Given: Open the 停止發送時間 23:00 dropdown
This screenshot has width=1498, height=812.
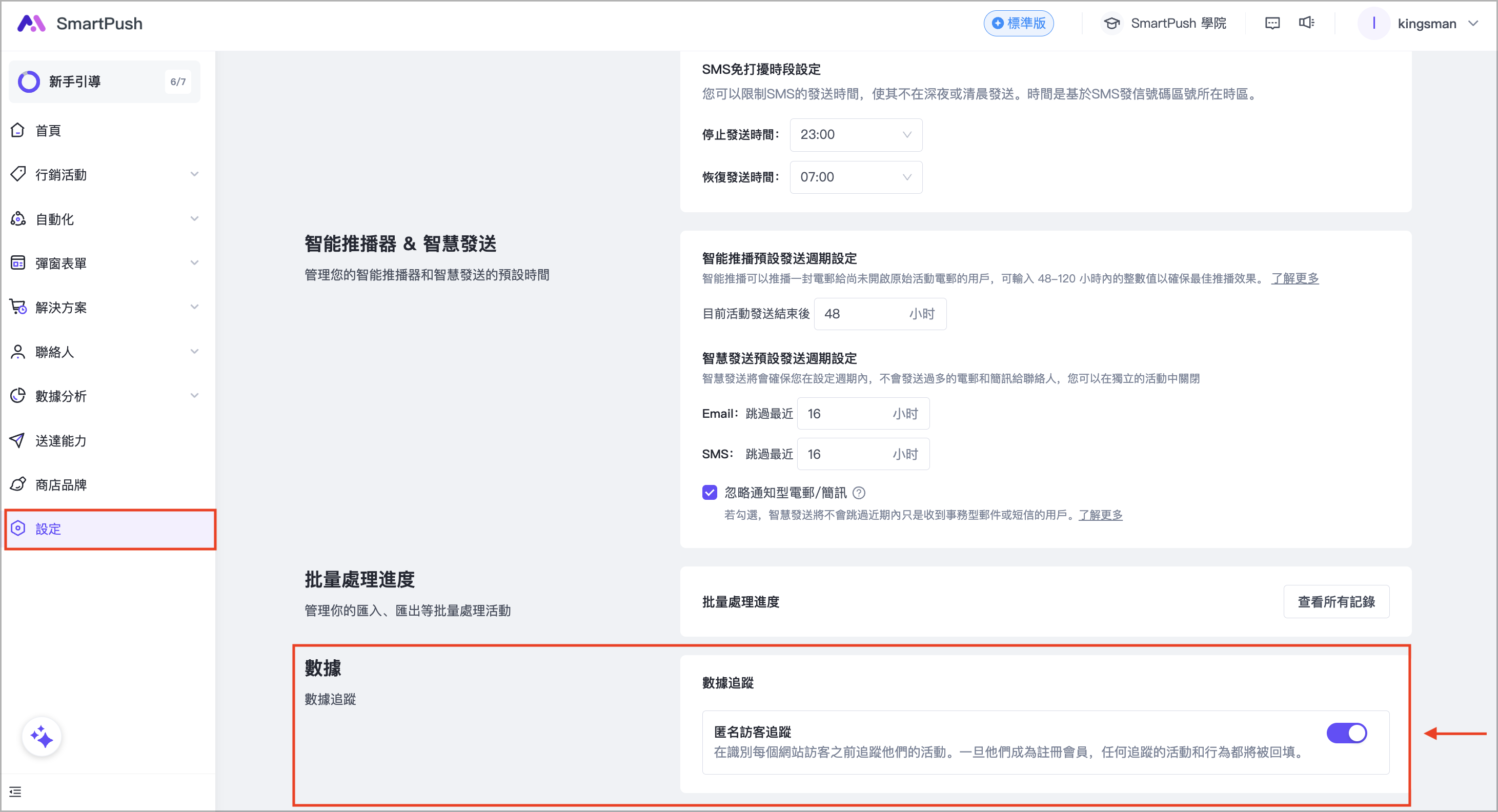Looking at the screenshot, I should tap(856, 135).
